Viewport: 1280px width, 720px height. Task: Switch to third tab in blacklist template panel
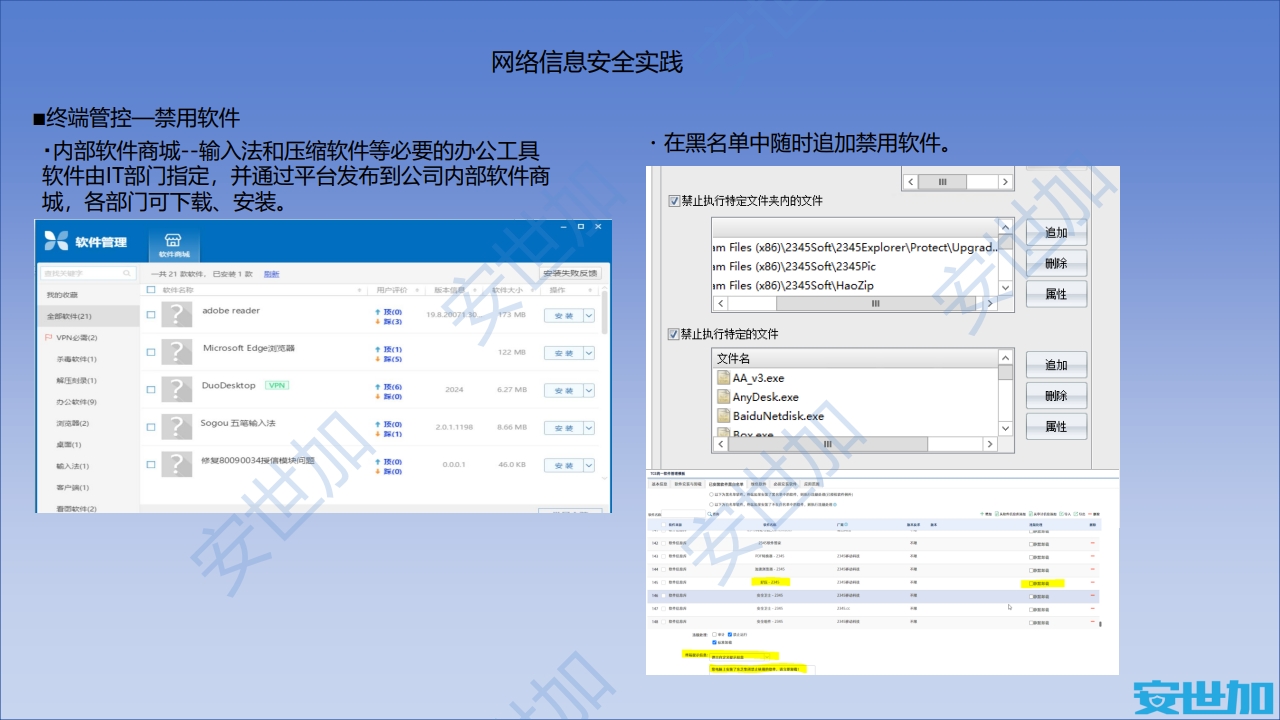(728, 483)
